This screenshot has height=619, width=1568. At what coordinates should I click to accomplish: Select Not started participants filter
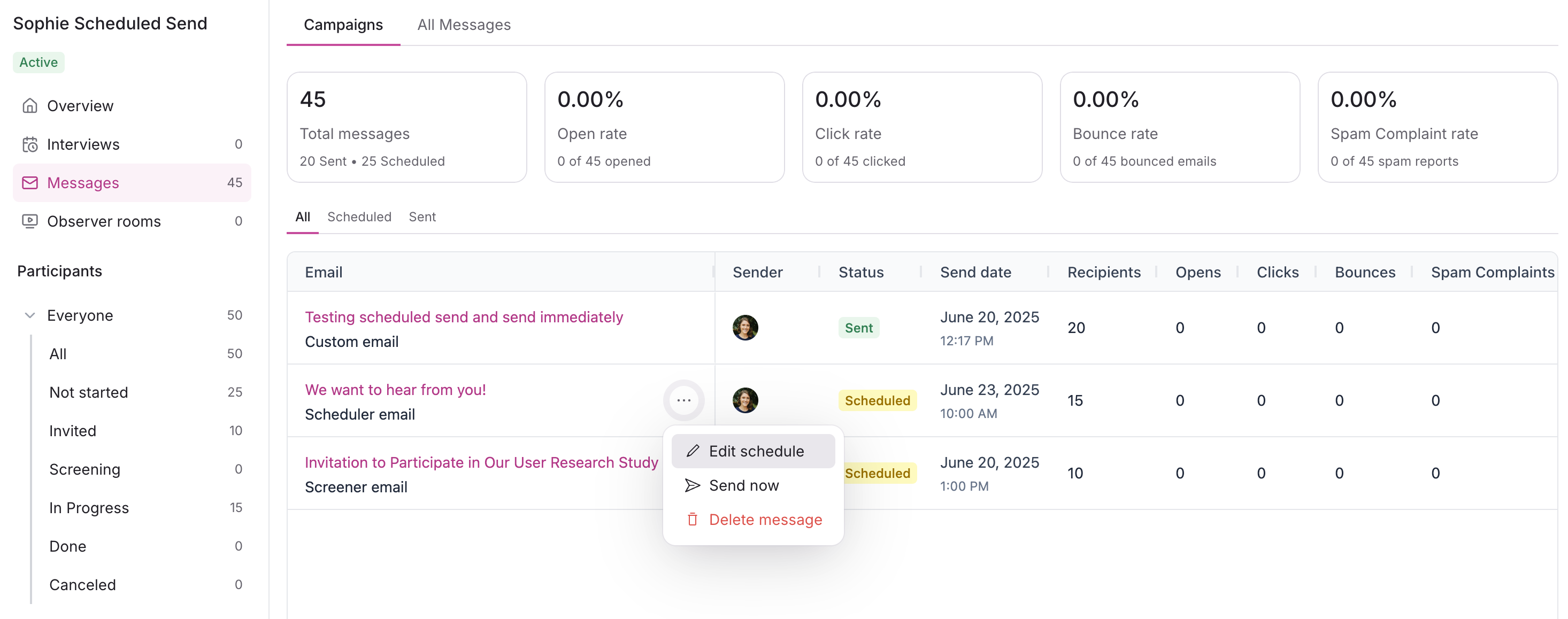point(88,392)
